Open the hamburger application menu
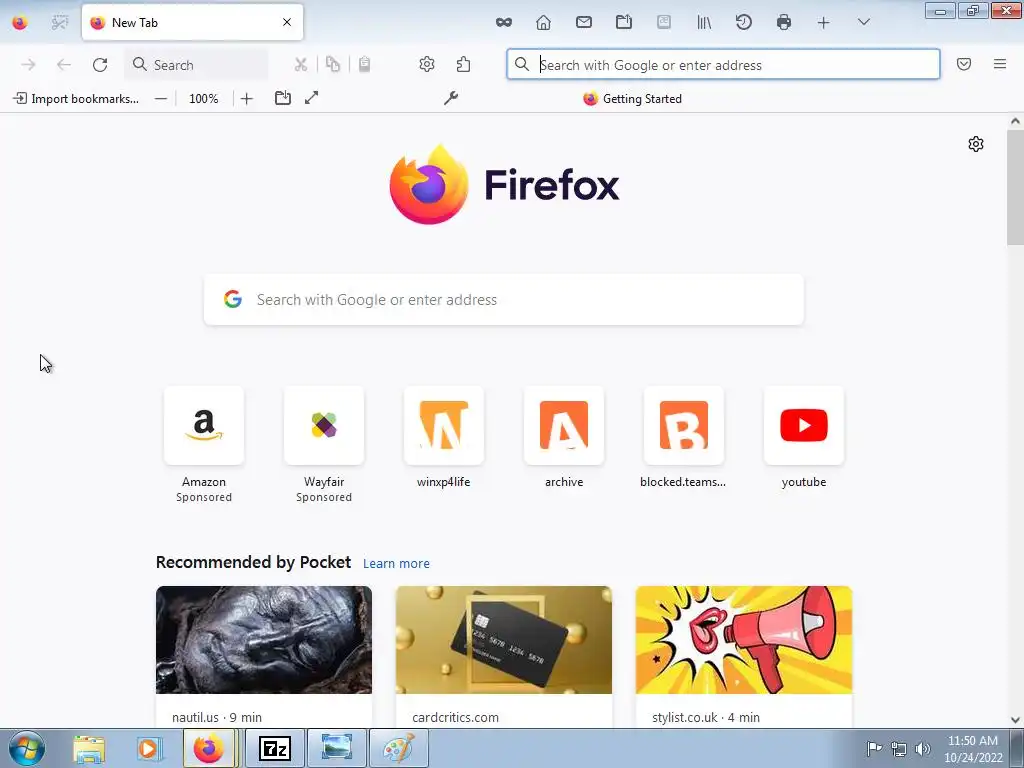This screenshot has width=1024, height=768. coord(1000,64)
